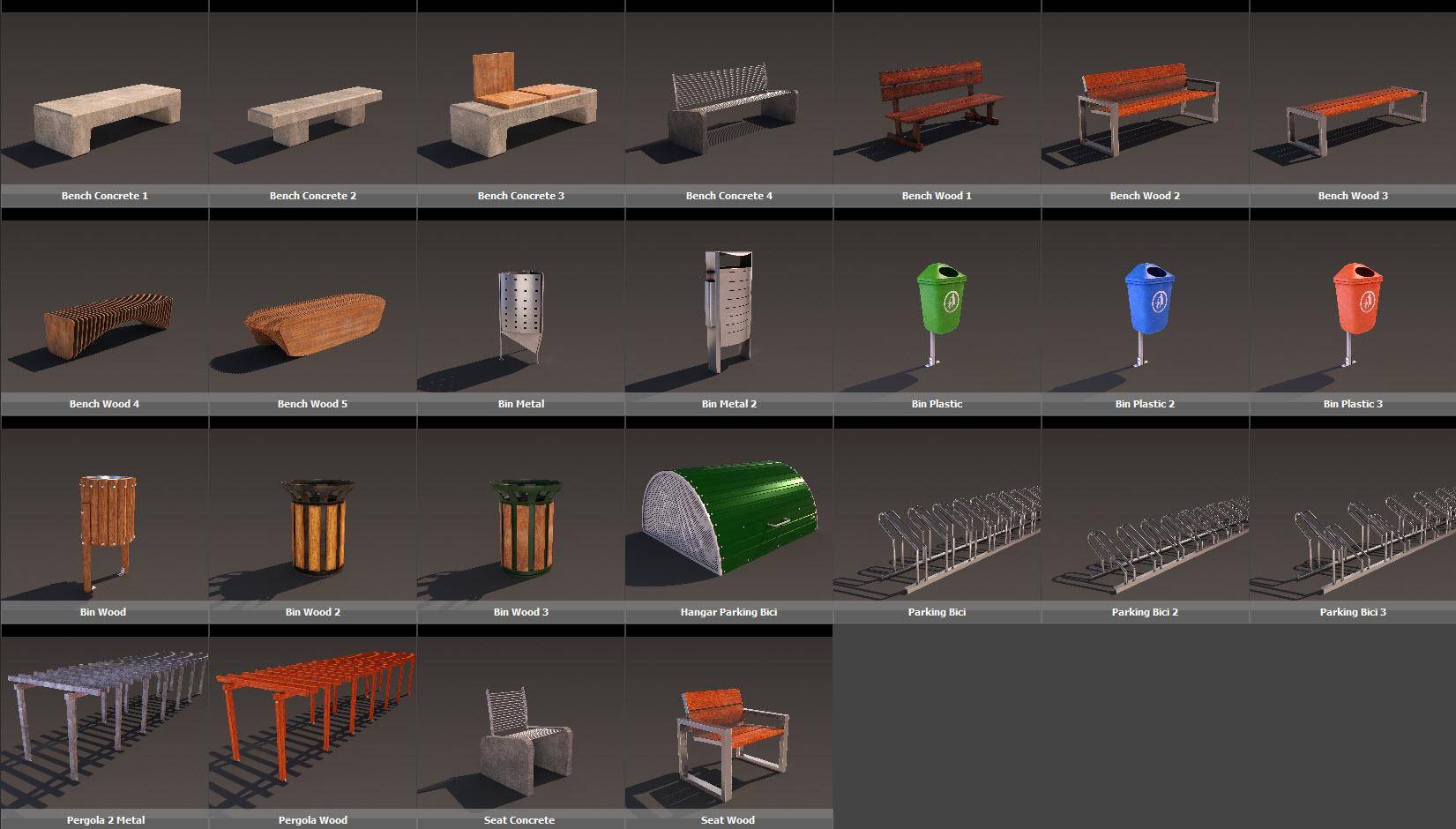Click the Bench Wood 2 caption
The width and height of the screenshot is (1456, 829).
coord(1144,196)
